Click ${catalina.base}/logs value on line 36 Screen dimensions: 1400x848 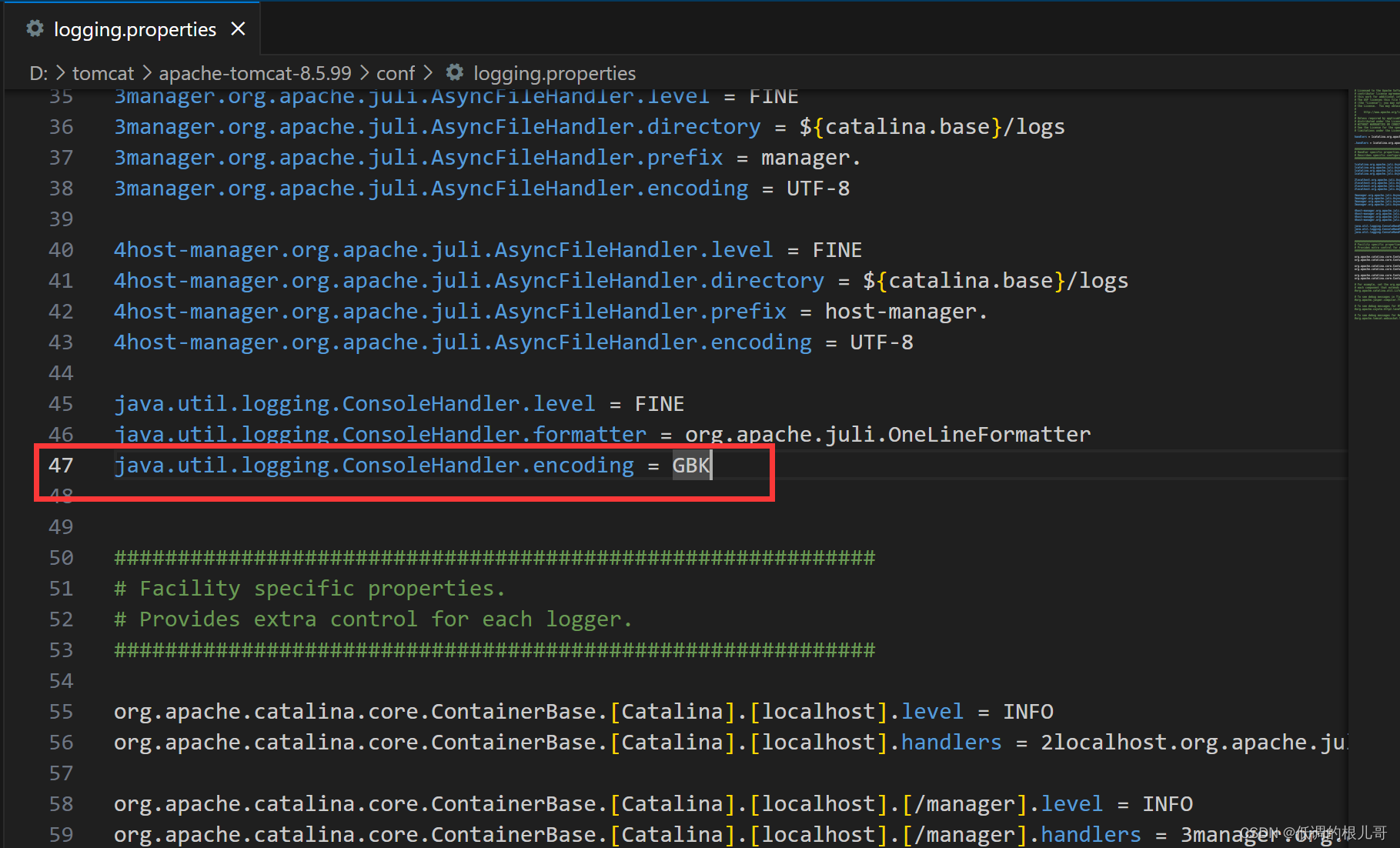coord(932,127)
